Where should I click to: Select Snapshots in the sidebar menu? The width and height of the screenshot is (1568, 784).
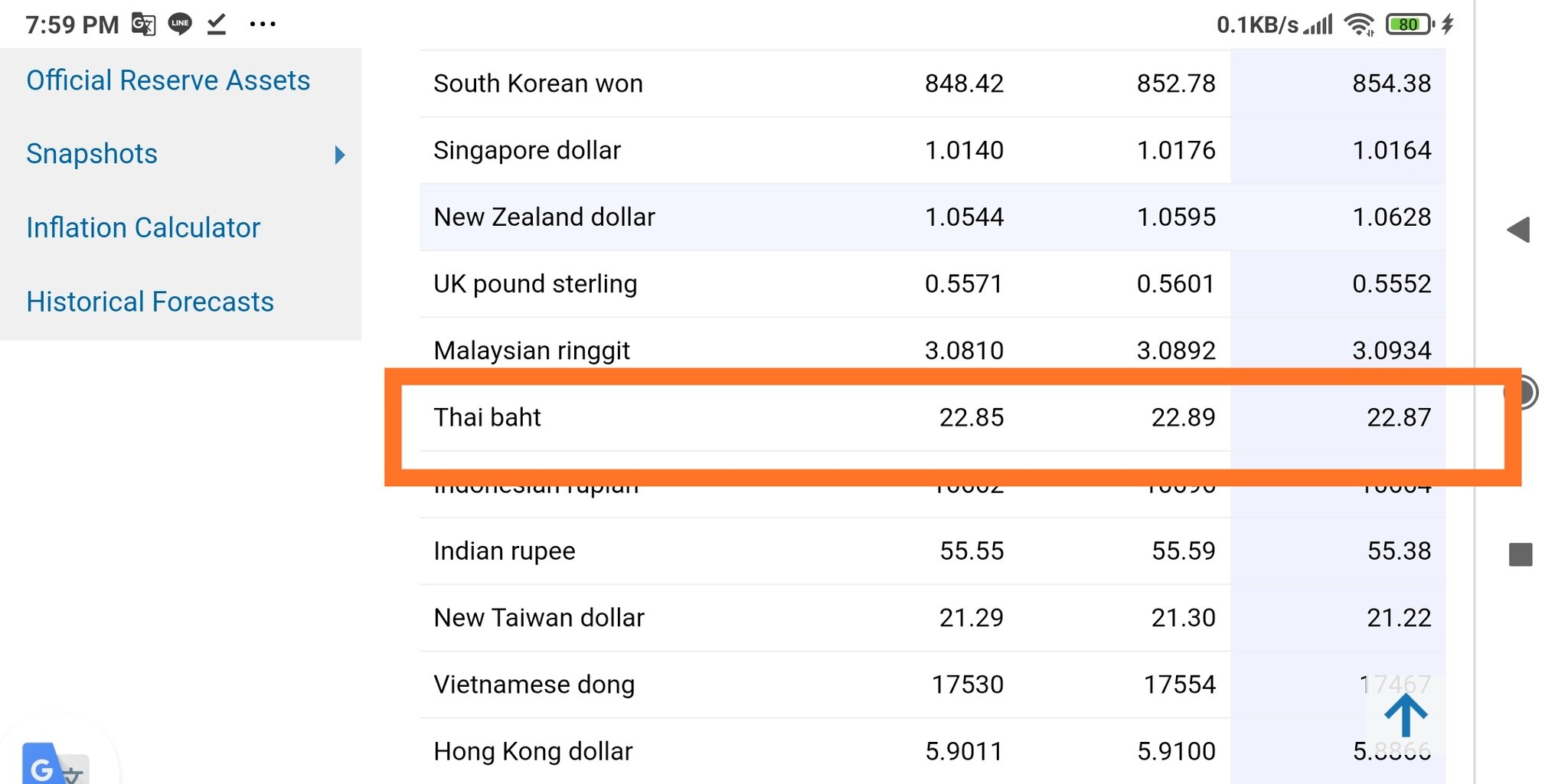click(x=92, y=154)
